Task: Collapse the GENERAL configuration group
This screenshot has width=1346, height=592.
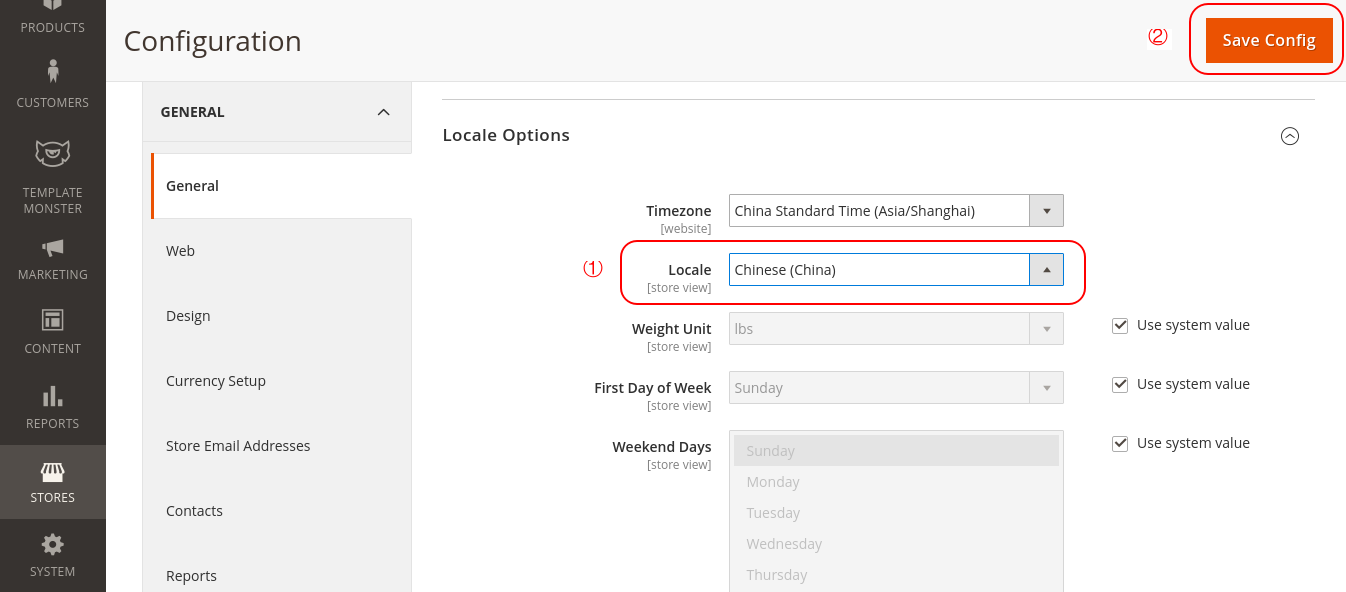Action: point(383,112)
